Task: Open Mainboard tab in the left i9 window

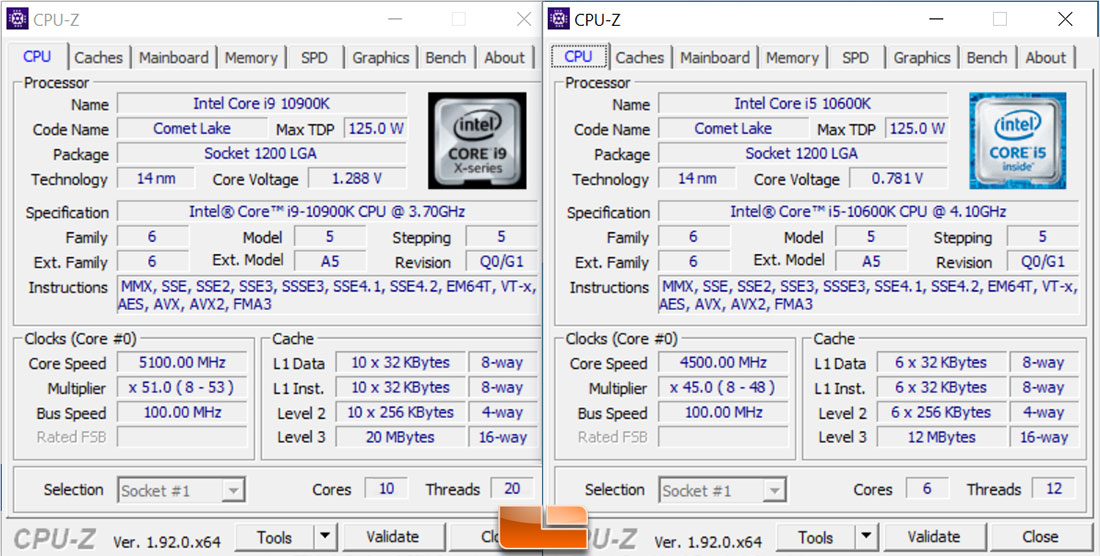Action: click(173, 57)
